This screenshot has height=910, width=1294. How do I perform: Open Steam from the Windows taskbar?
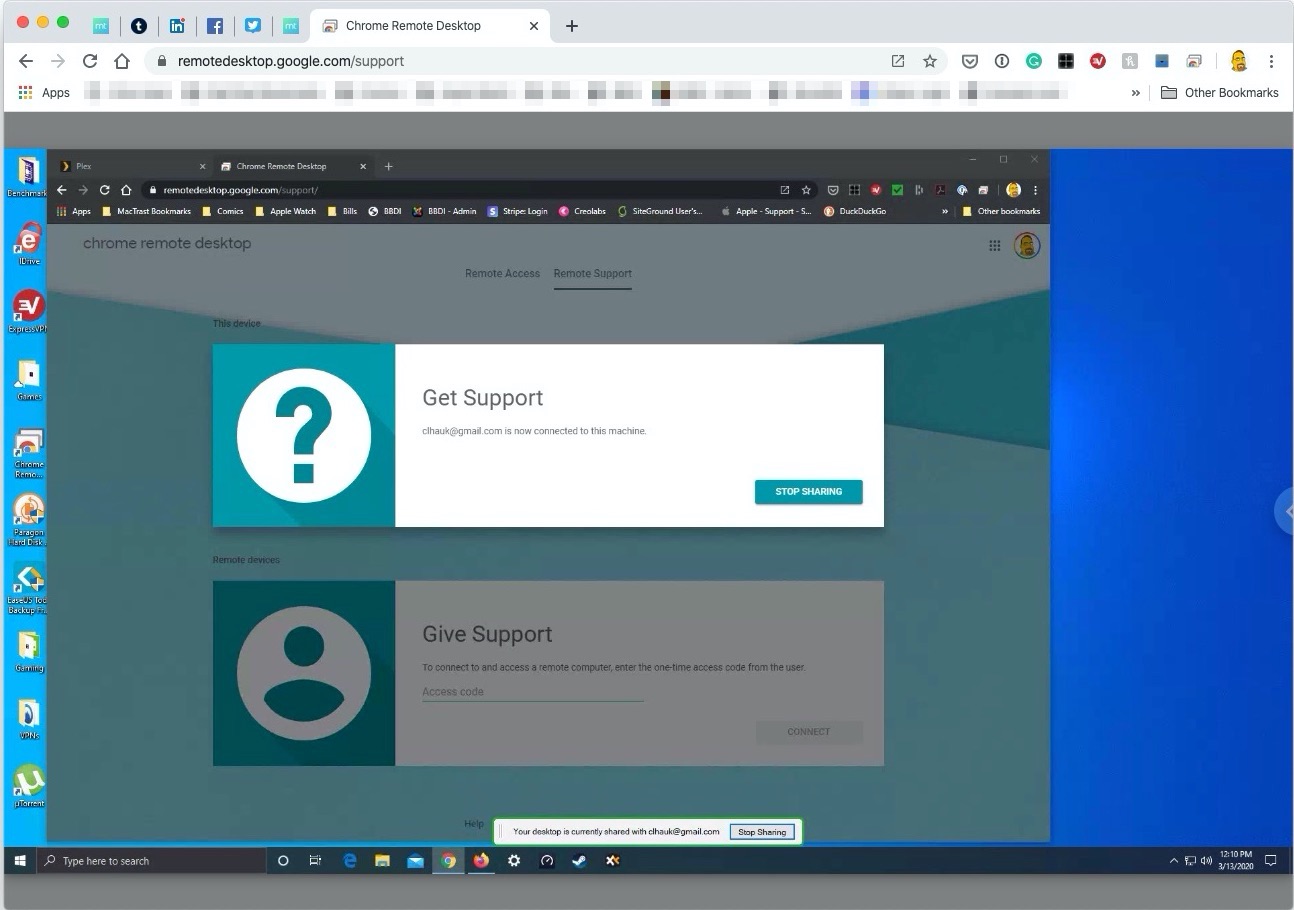coord(579,860)
